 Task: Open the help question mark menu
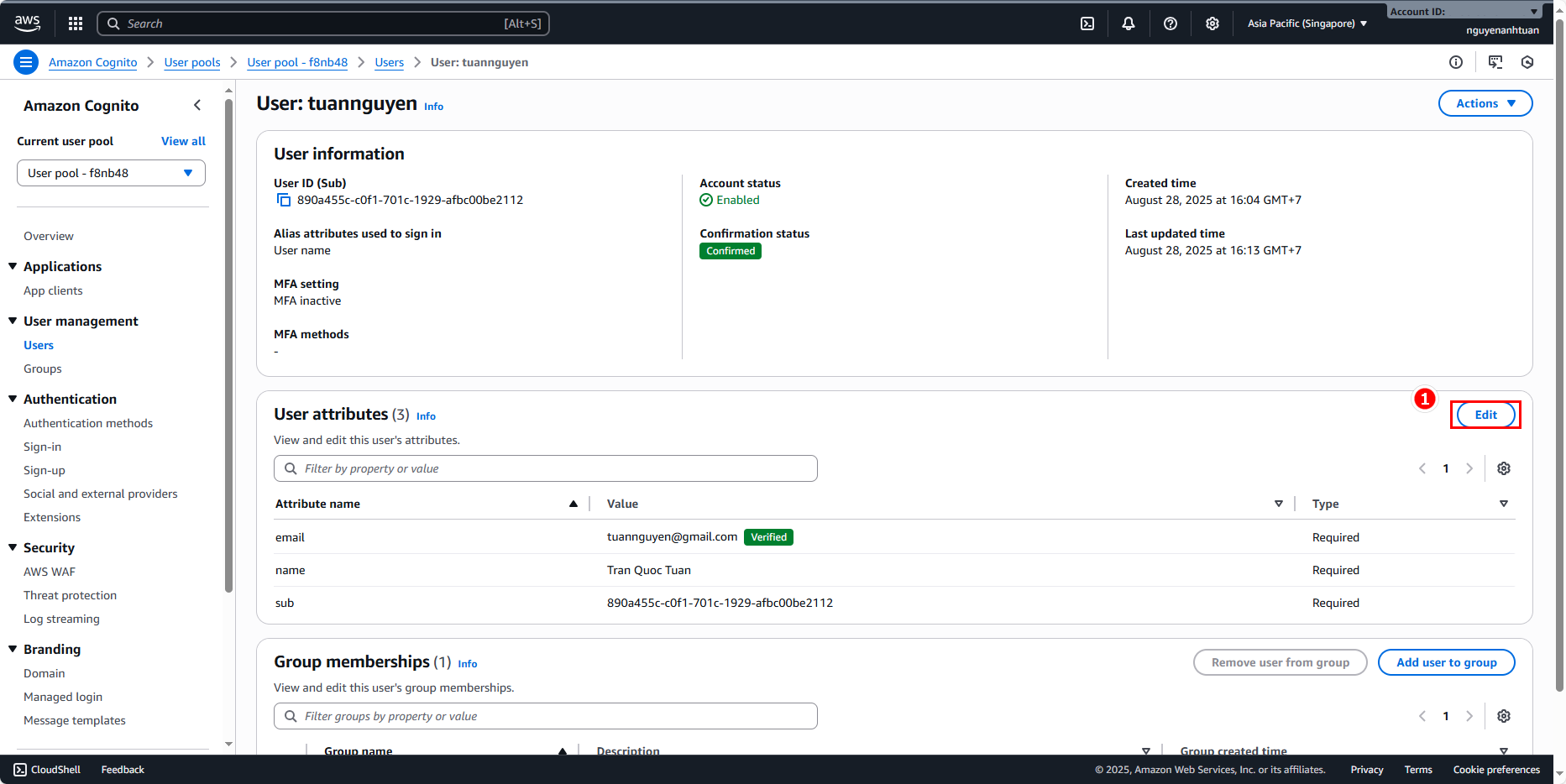[1171, 24]
